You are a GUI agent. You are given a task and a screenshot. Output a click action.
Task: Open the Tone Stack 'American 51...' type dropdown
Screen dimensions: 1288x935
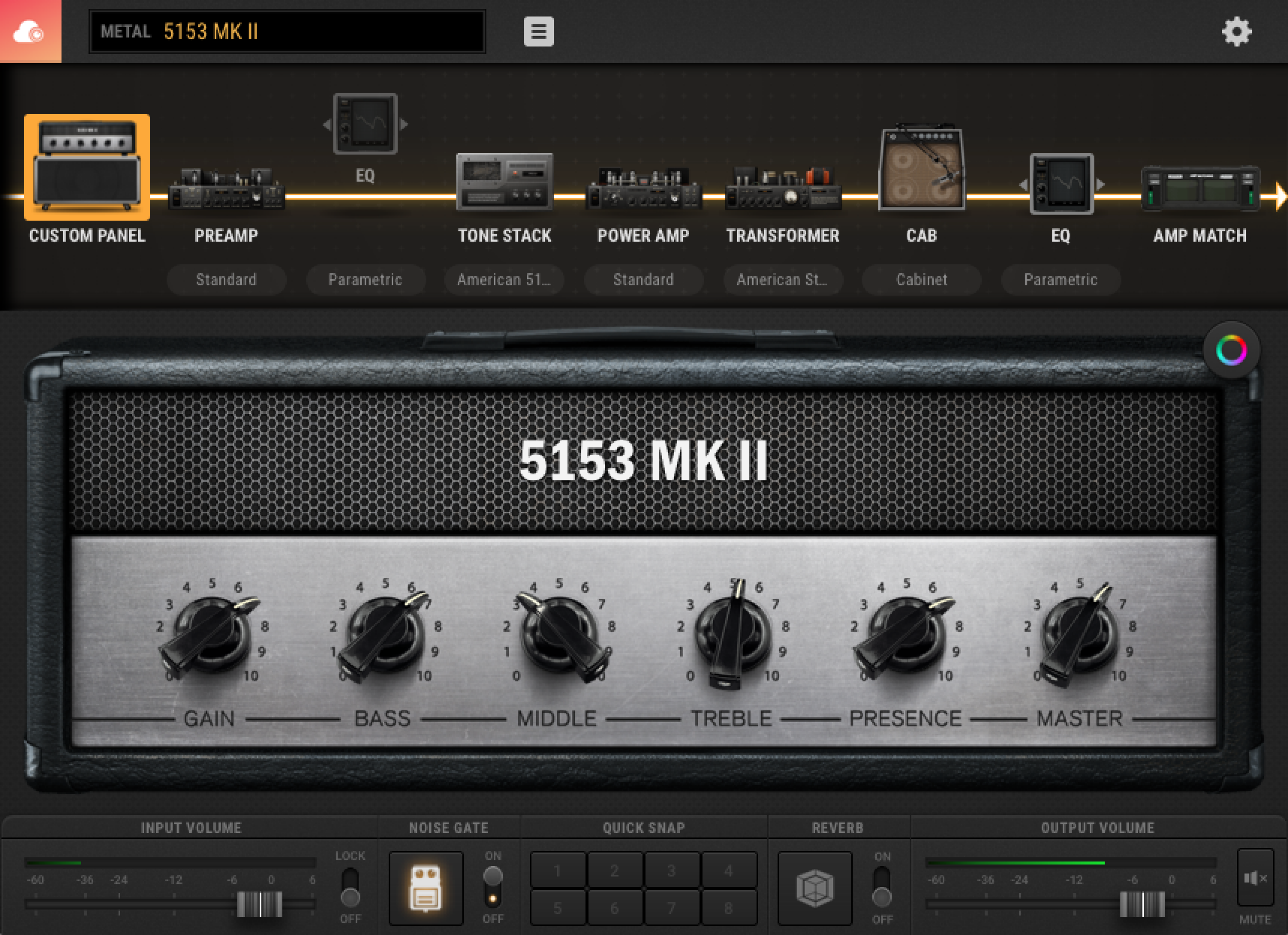(504, 279)
